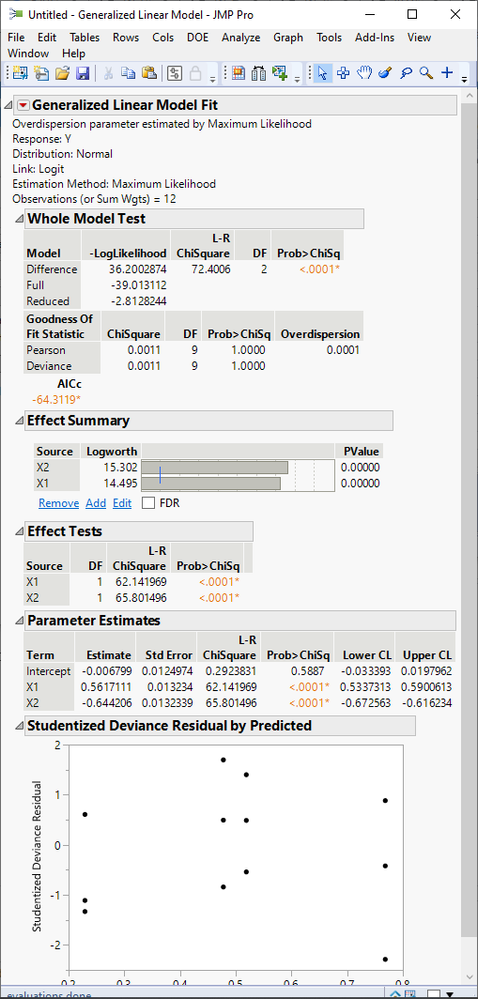Viewport: 478px width, 999px height.
Task: Collapse Studentized Deviance Residual by Predicted section
Action: [18, 726]
